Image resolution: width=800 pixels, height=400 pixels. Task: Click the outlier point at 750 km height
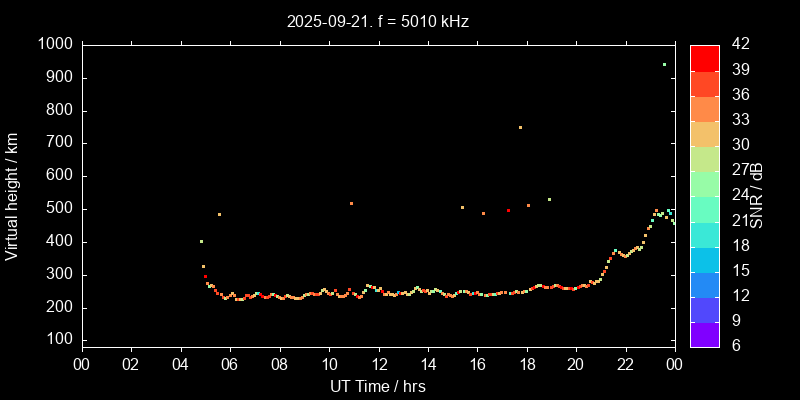pyautogui.click(x=520, y=127)
